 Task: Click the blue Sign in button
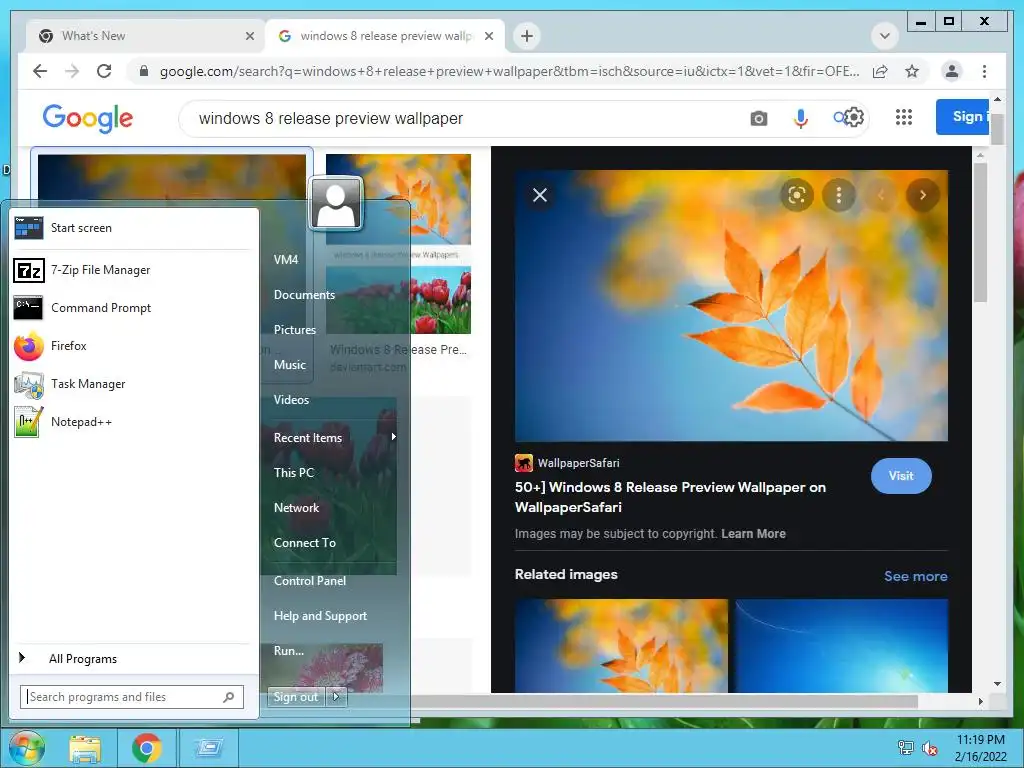tap(962, 117)
